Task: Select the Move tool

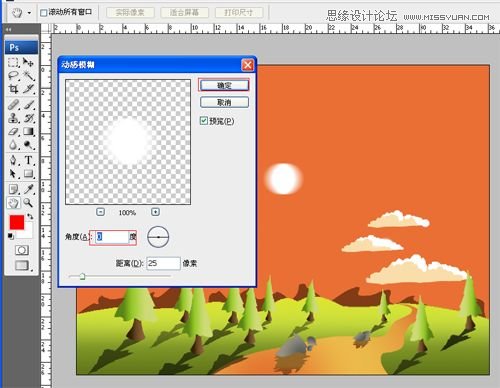Action: click(x=28, y=62)
